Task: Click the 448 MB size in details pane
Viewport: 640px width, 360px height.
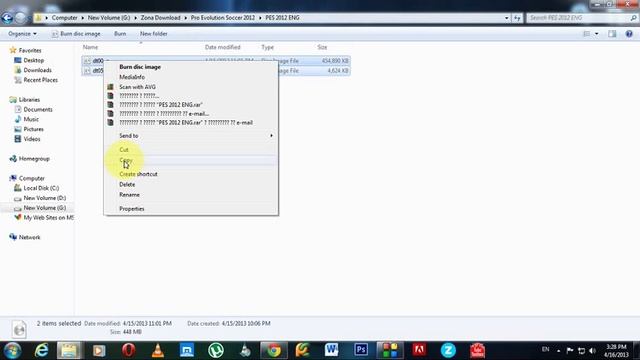Action: point(132,332)
